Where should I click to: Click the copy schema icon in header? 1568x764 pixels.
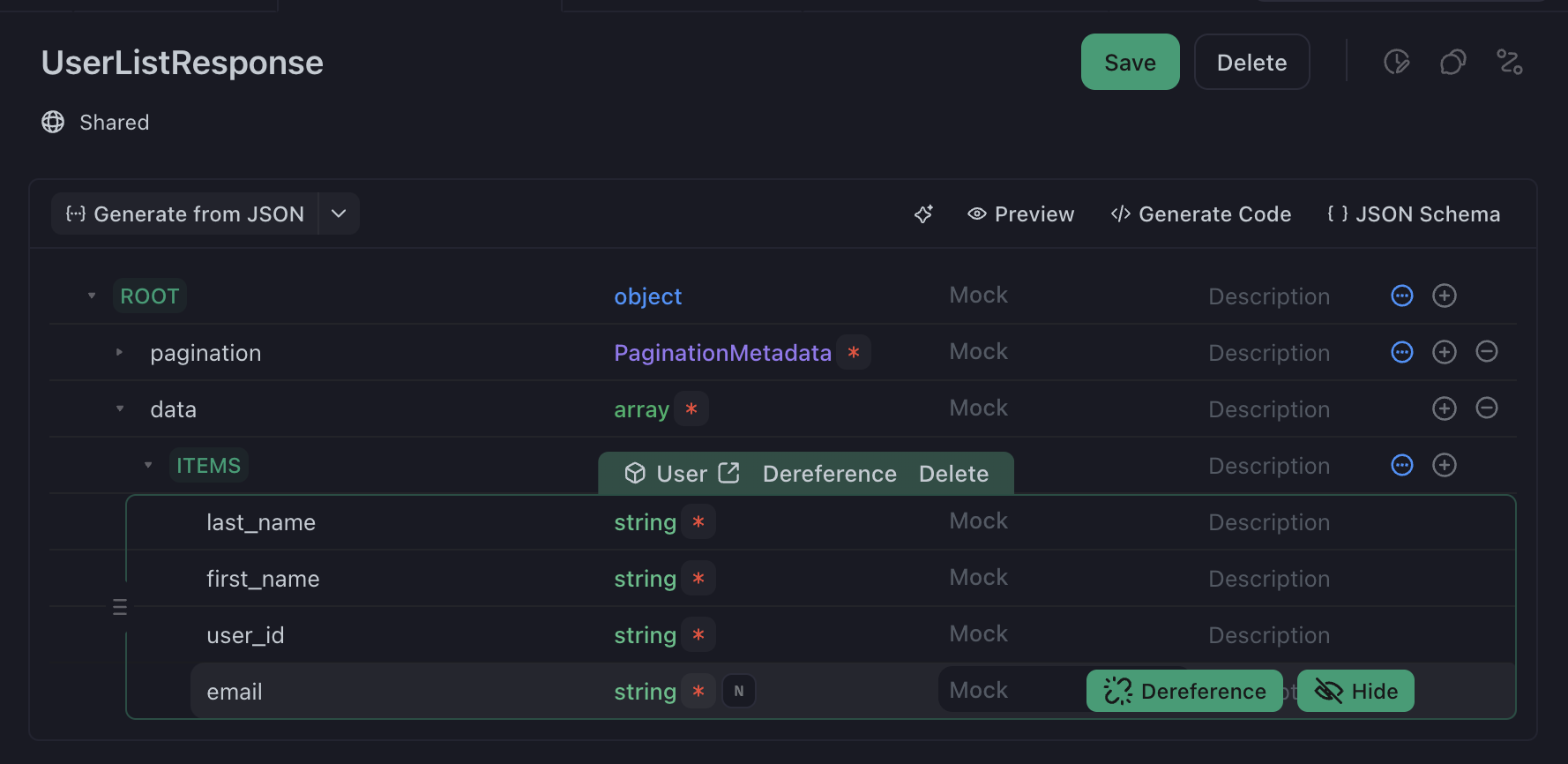click(x=1452, y=63)
